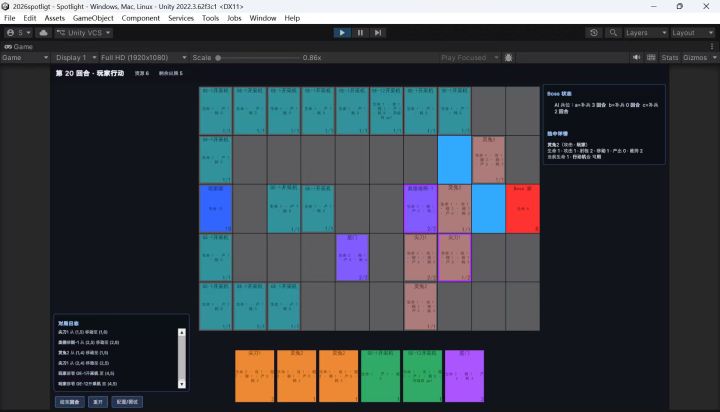
Task: Expand the Display 1 dropdown
Action: point(76,57)
